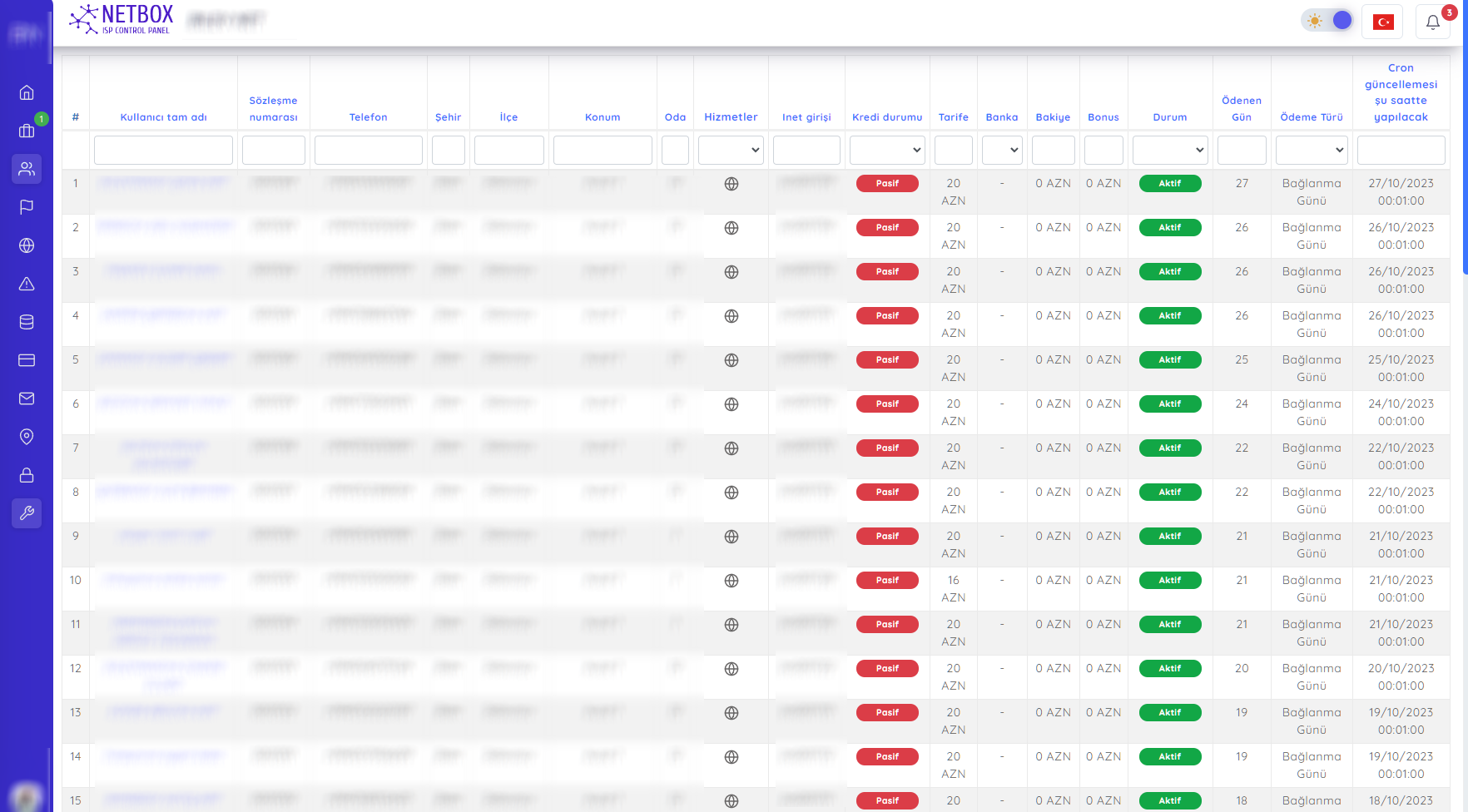Click the map pin location icon
Screen dimensions: 1468x812
pos(27,437)
